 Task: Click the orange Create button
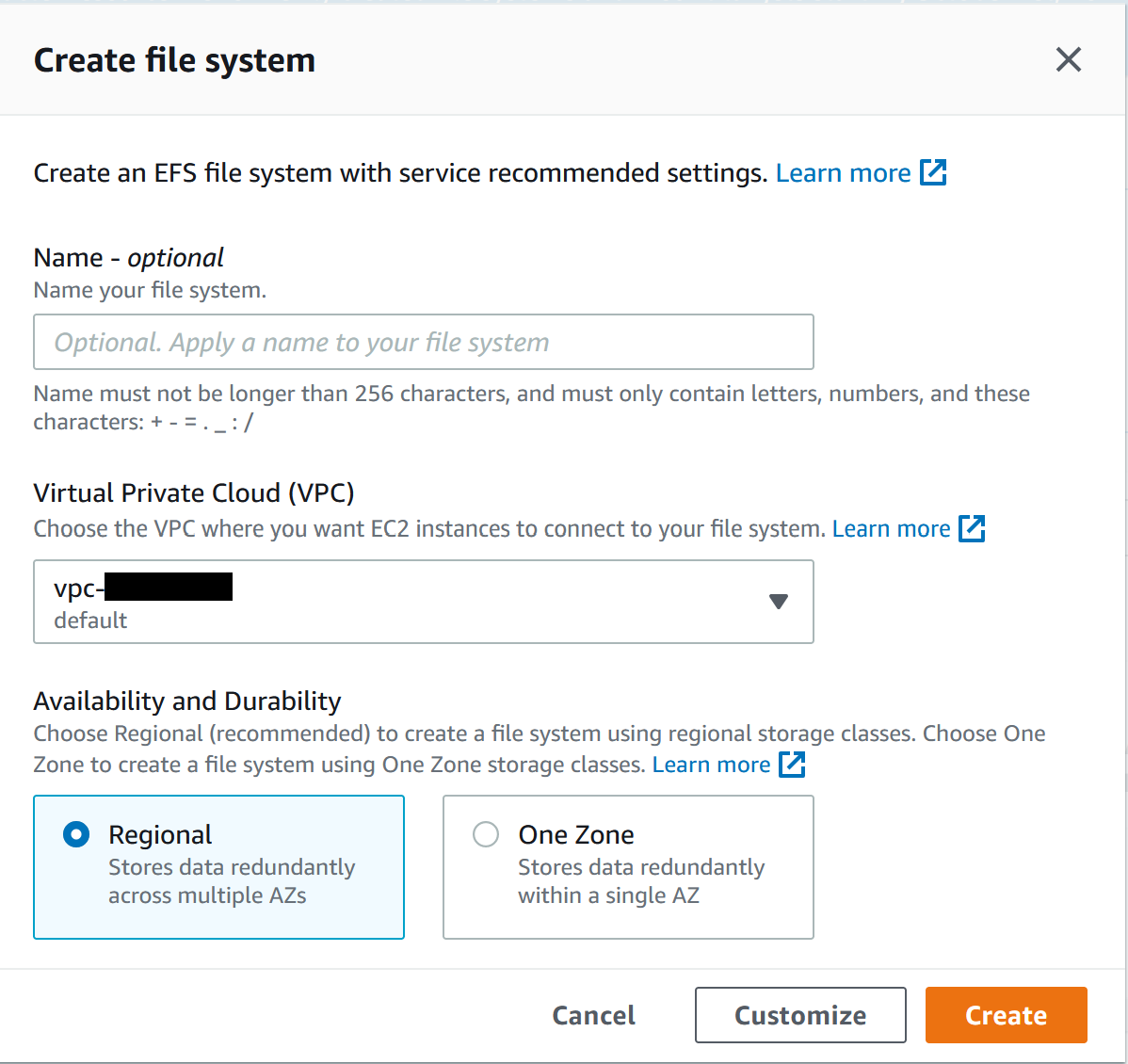click(1006, 1015)
